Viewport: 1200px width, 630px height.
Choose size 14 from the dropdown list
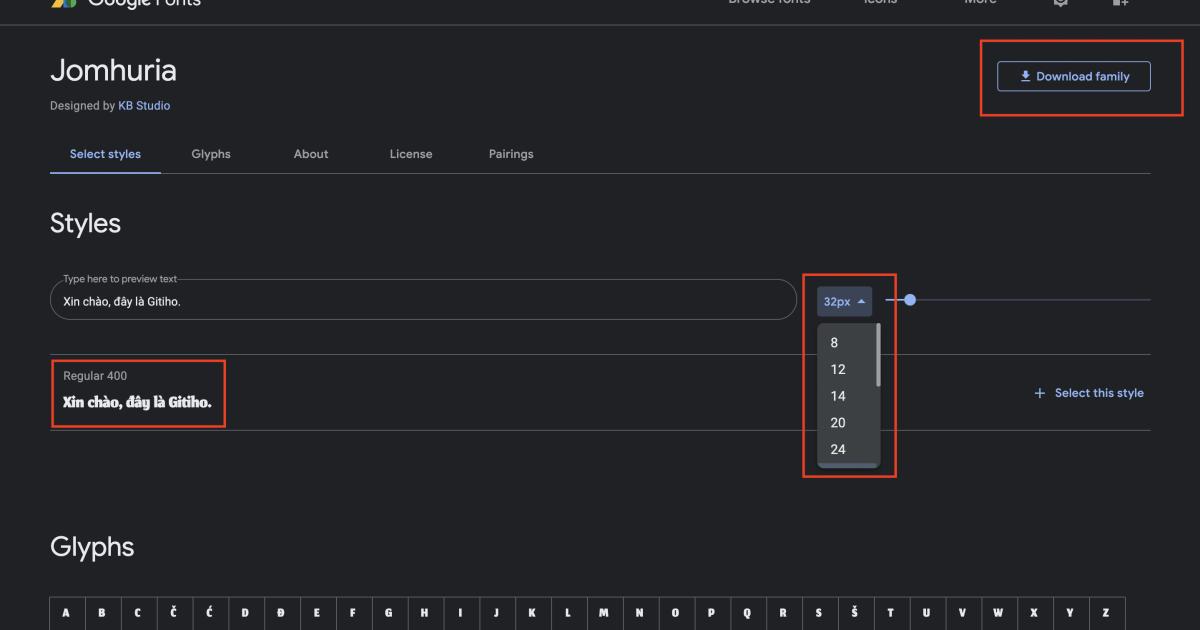[847, 396]
